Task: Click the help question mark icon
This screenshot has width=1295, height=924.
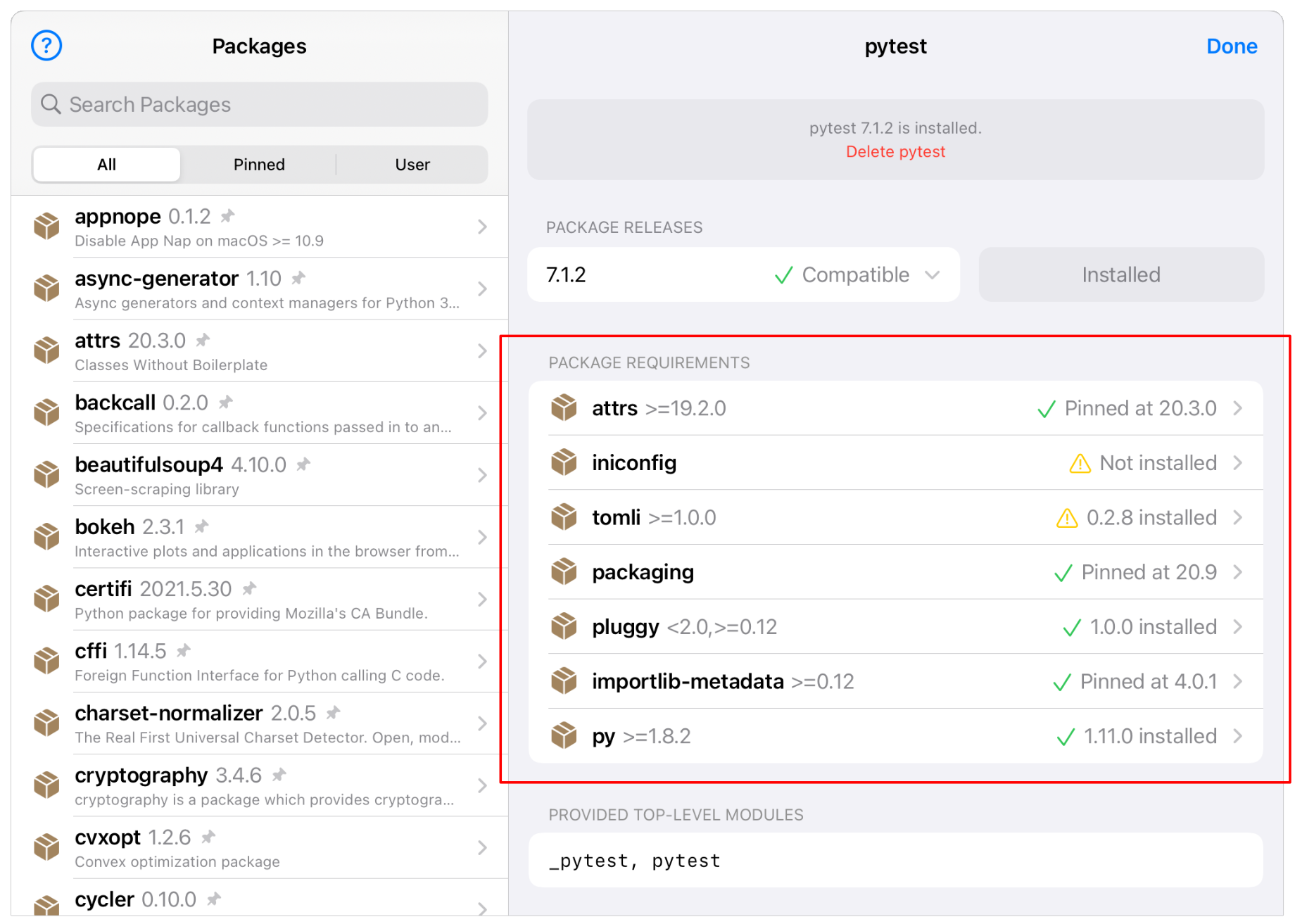Action: [x=46, y=46]
